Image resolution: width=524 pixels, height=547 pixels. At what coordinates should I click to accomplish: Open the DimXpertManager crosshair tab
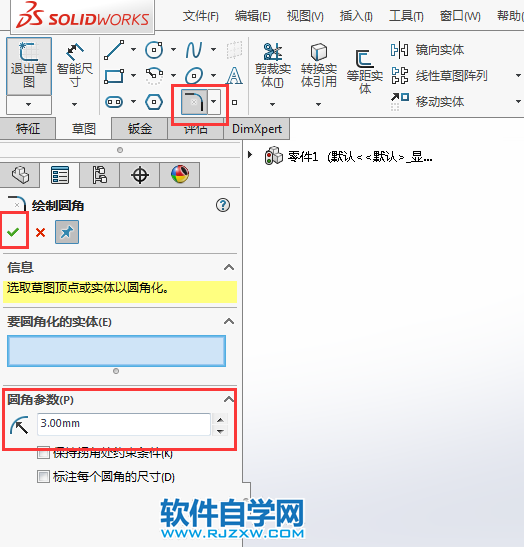140,175
